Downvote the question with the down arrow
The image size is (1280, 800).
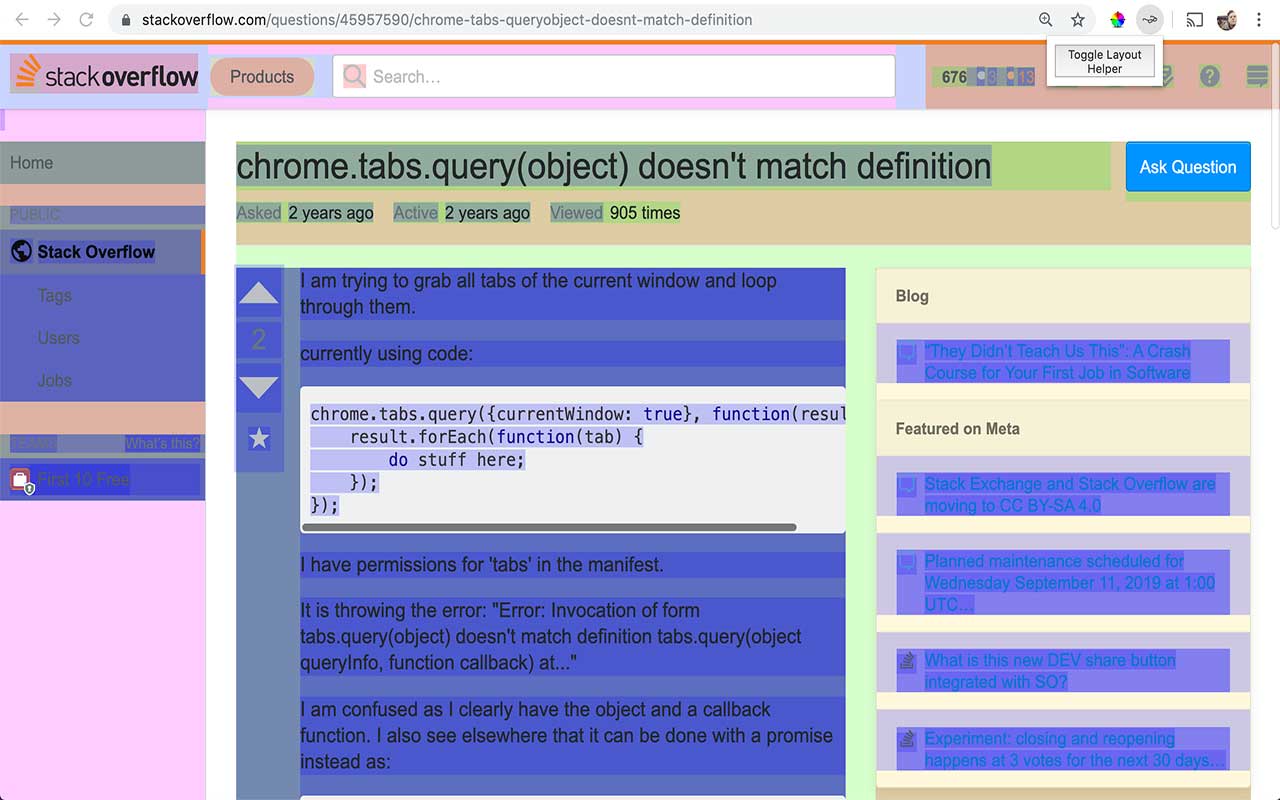click(259, 388)
